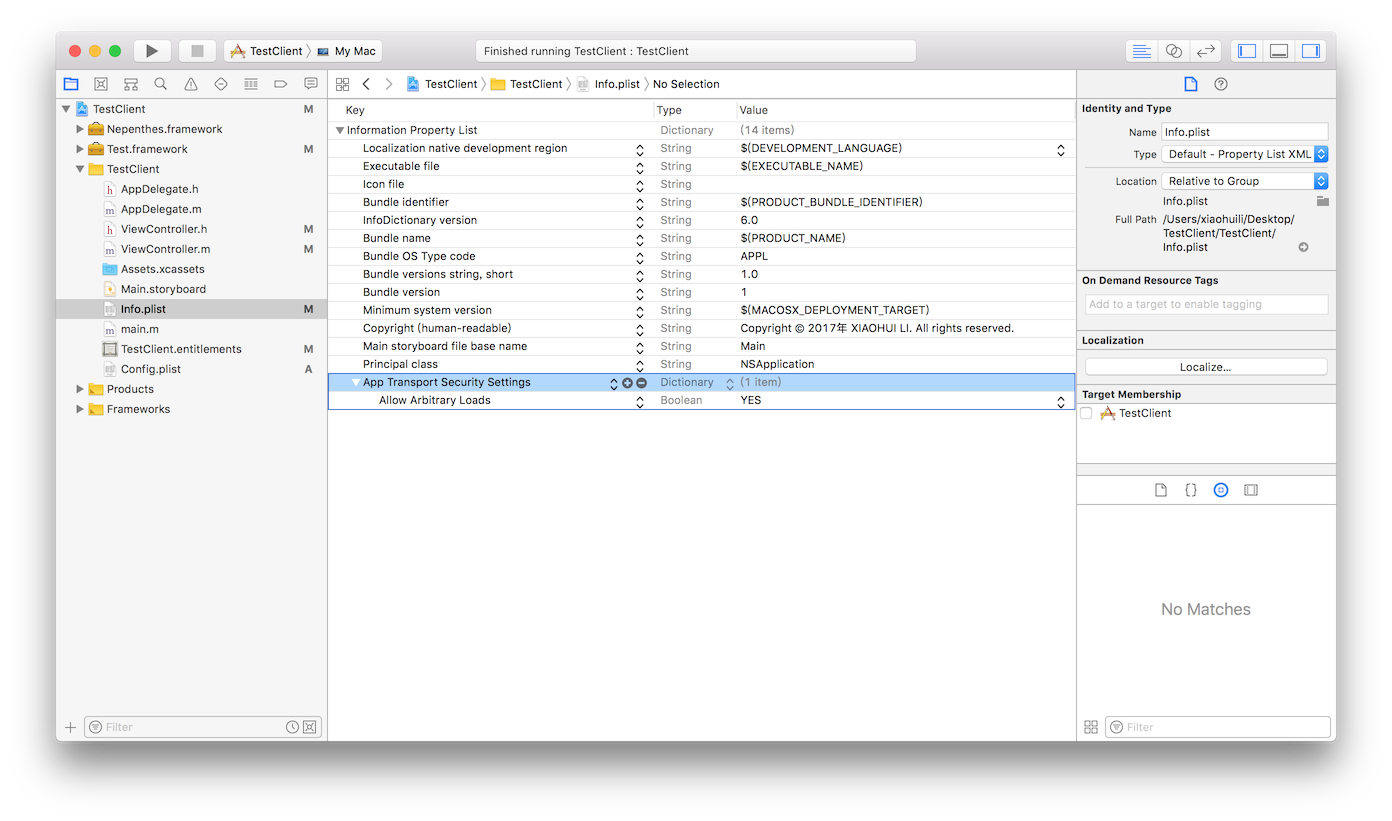The image size is (1392, 821).
Task: Change key stepper for Bundle identifier
Action: [640, 203]
